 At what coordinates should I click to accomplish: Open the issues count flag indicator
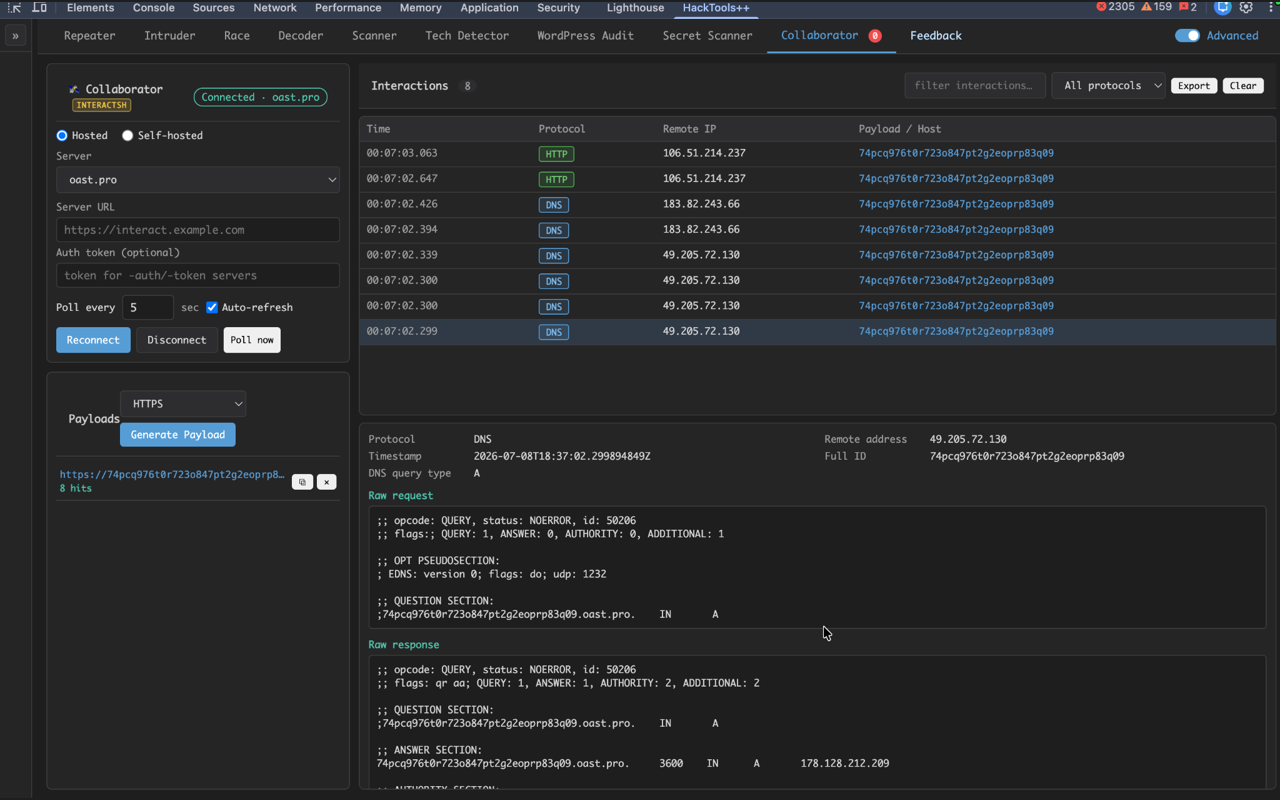pos(1188,7)
